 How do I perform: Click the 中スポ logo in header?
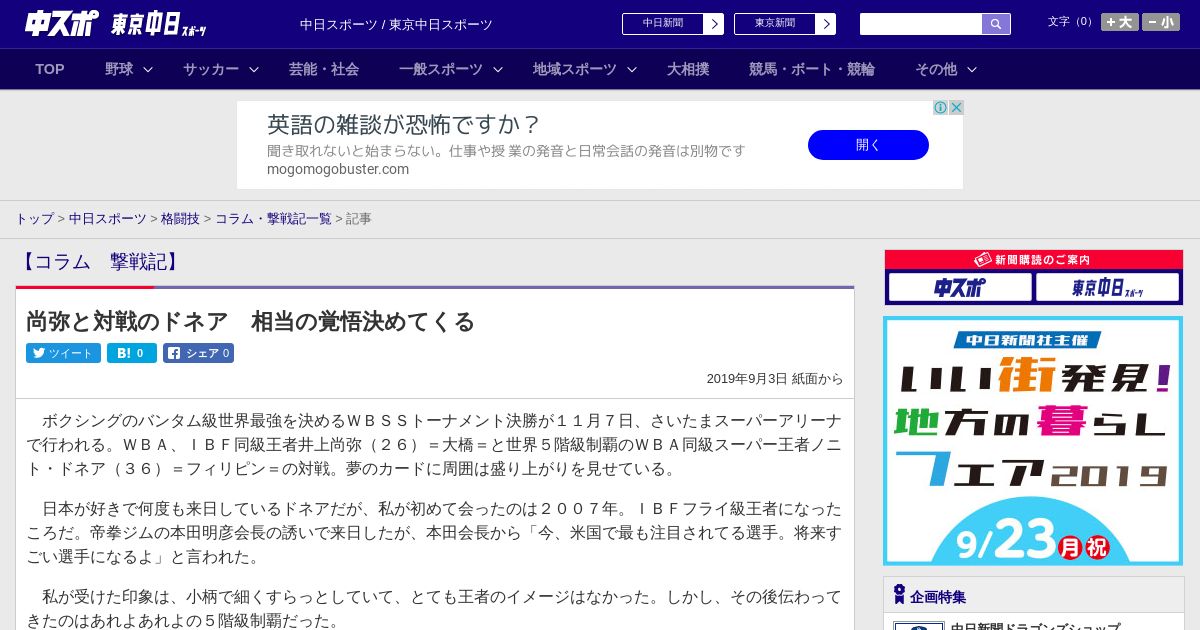pyautogui.click(x=61, y=23)
